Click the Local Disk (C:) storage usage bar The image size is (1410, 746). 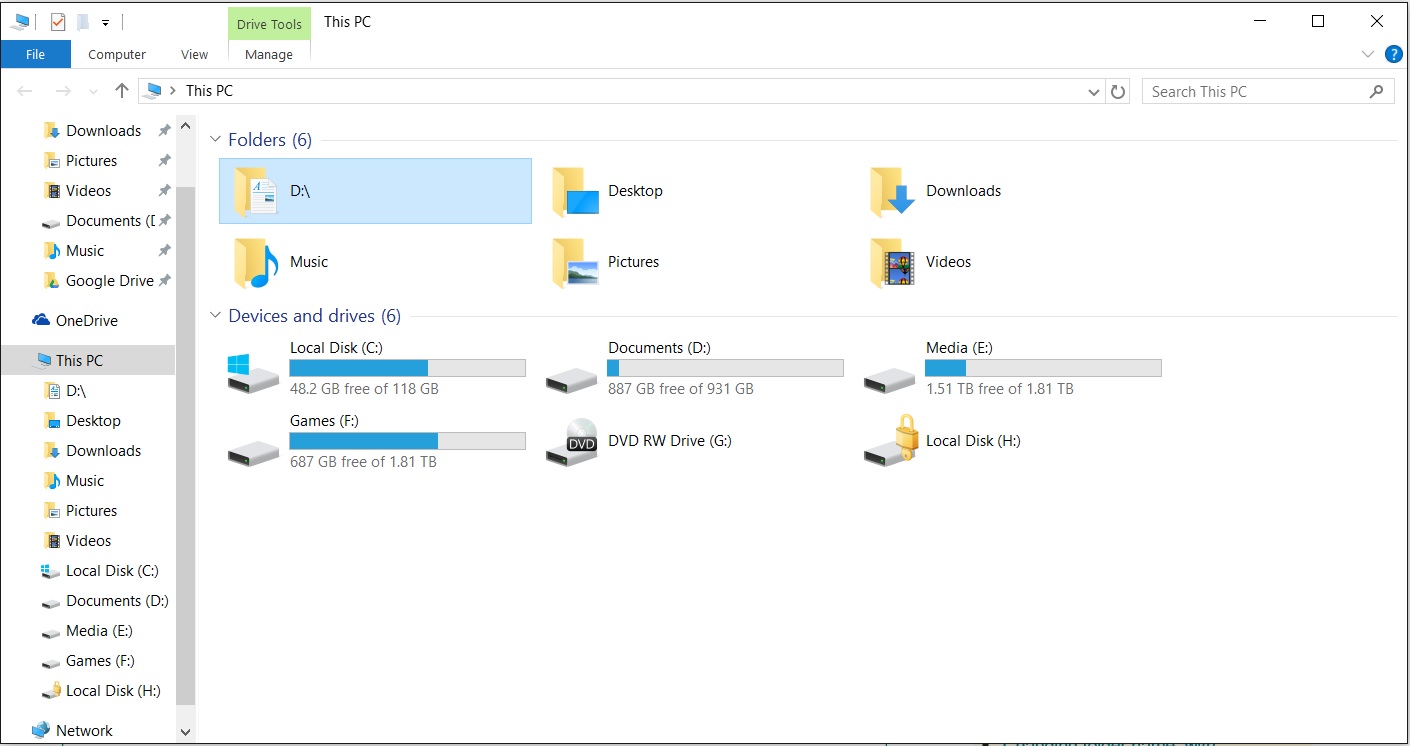(407, 367)
